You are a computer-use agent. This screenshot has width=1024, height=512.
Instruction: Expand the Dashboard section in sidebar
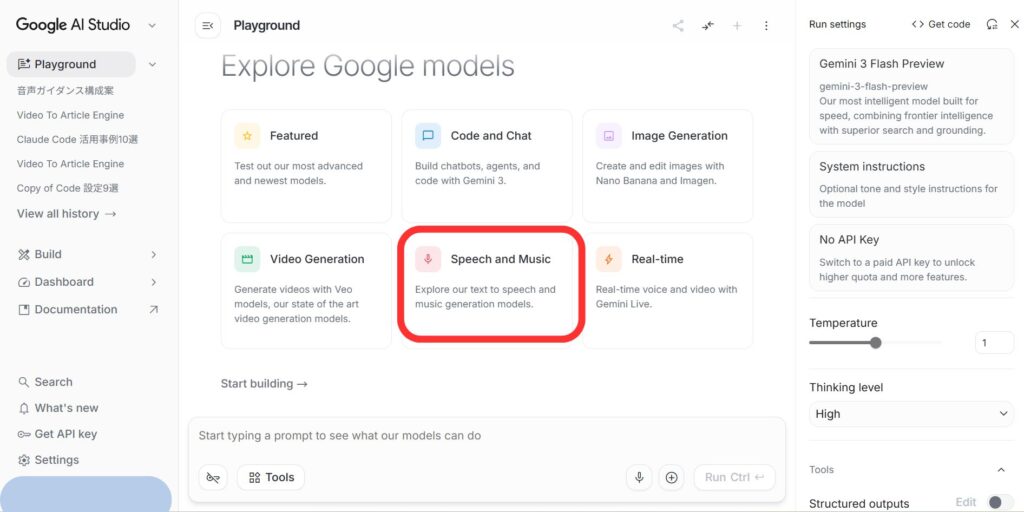(88, 282)
